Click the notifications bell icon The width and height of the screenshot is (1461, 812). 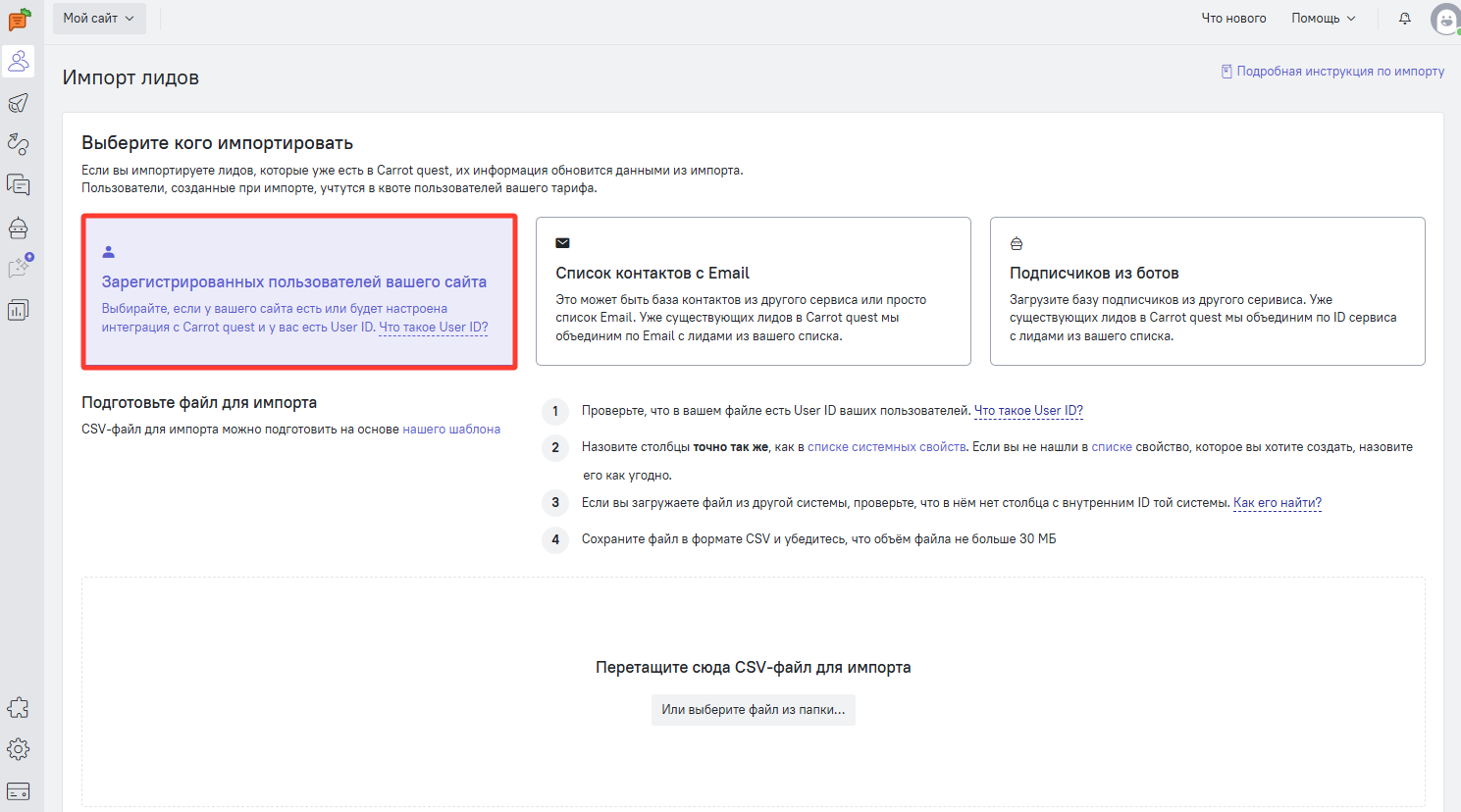[x=1404, y=19]
